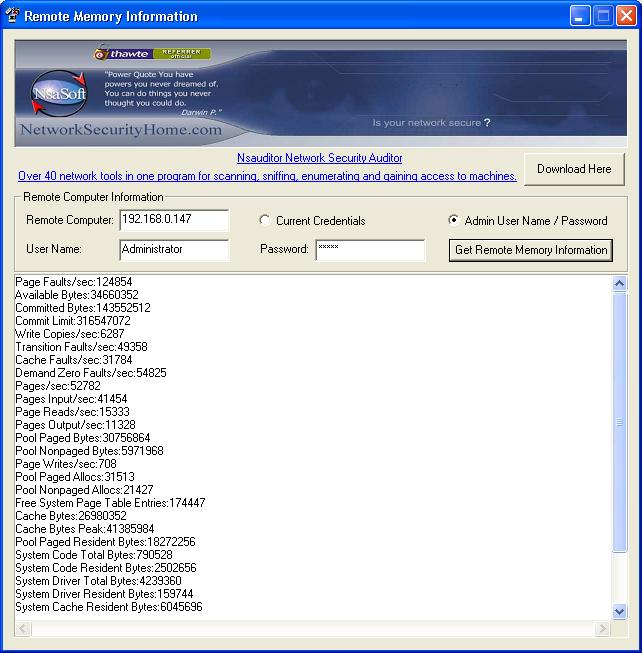Select Admin User Name / Password option
The image size is (642, 653).
454,221
